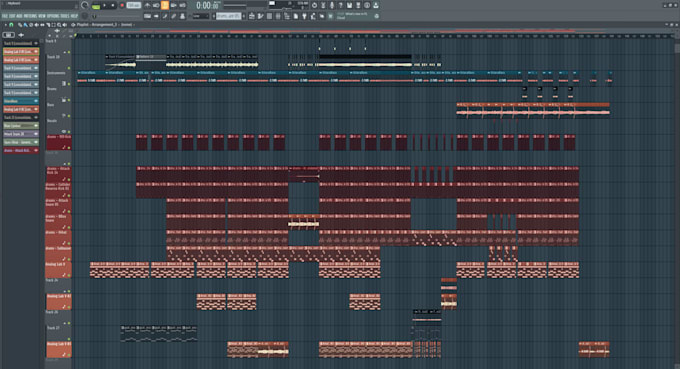The image size is (680, 369).
Task: Click the 0:00 time display
Action: [207, 6]
